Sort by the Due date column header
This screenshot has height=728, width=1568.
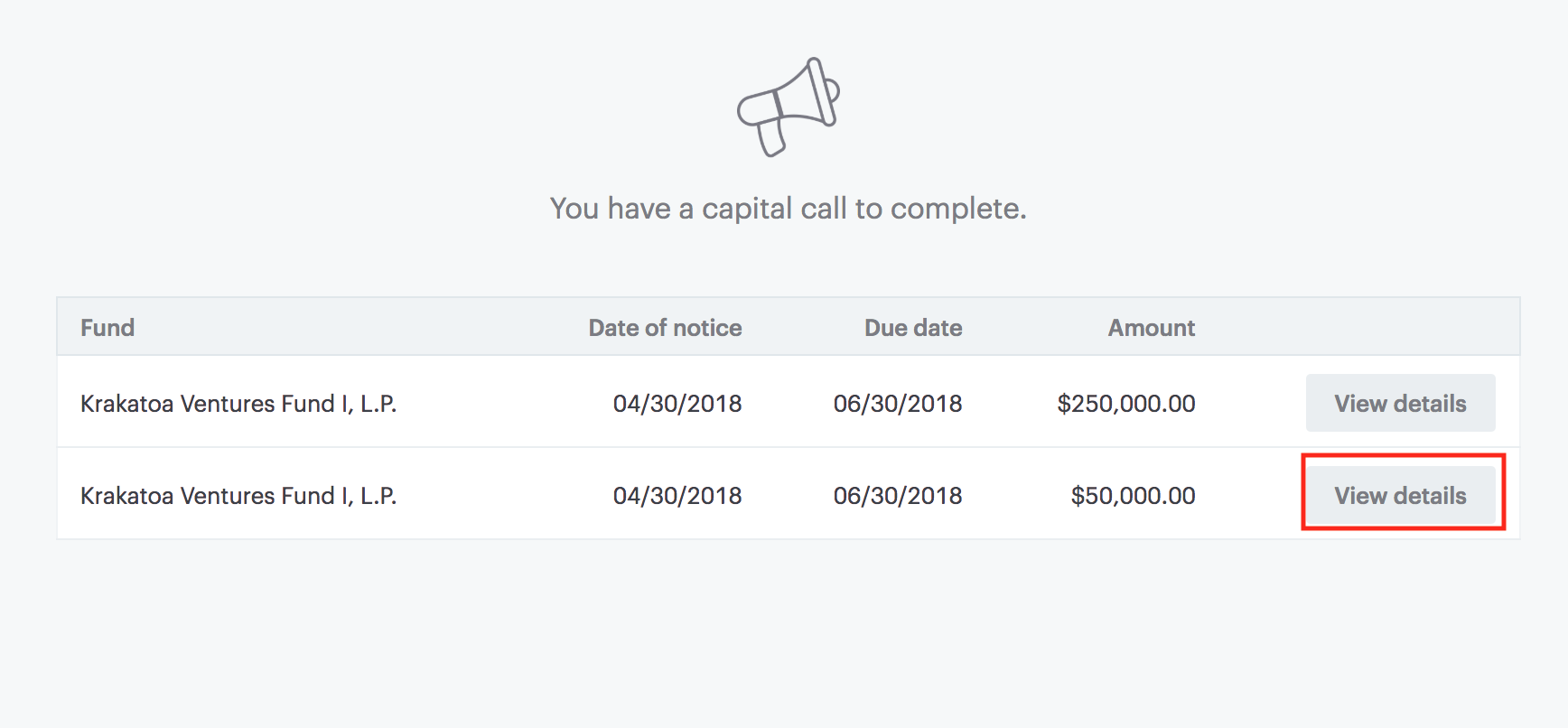click(x=912, y=328)
